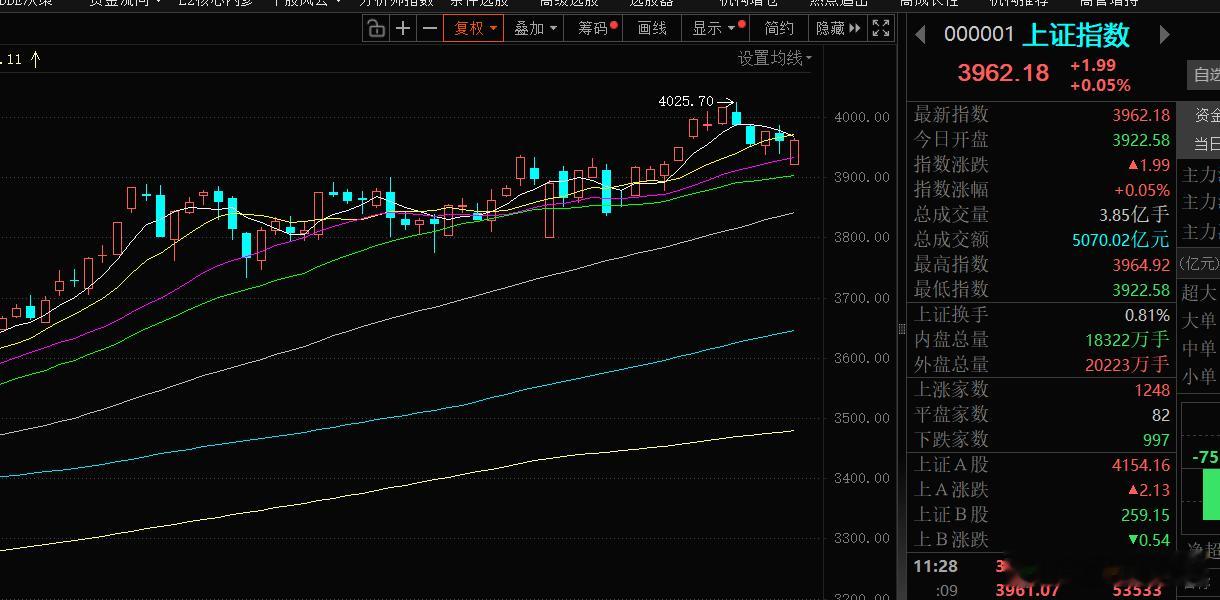Click 上证A股 value 4154.16

click(x=1141, y=465)
